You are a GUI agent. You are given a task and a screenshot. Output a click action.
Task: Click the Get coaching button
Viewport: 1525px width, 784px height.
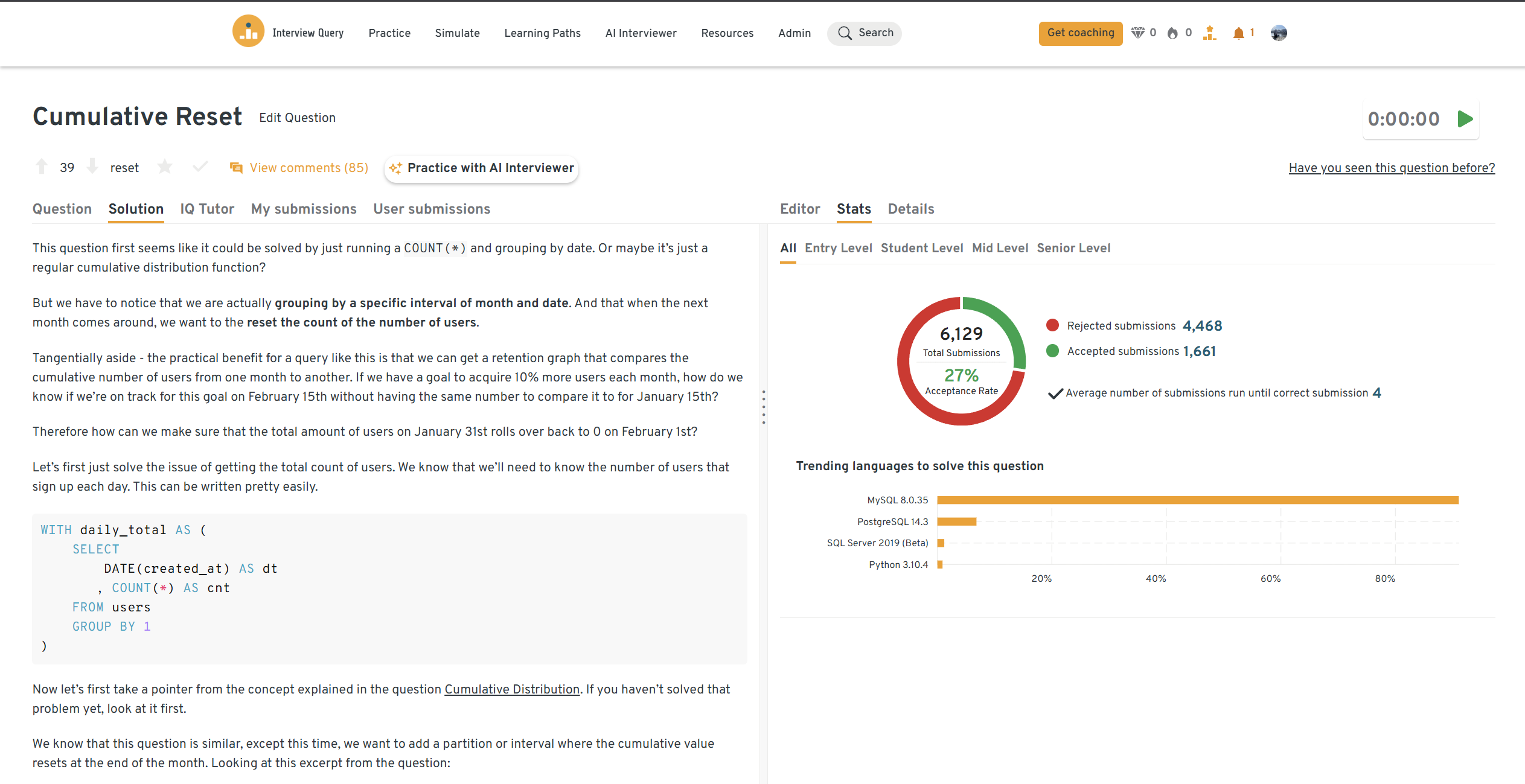click(1080, 33)
